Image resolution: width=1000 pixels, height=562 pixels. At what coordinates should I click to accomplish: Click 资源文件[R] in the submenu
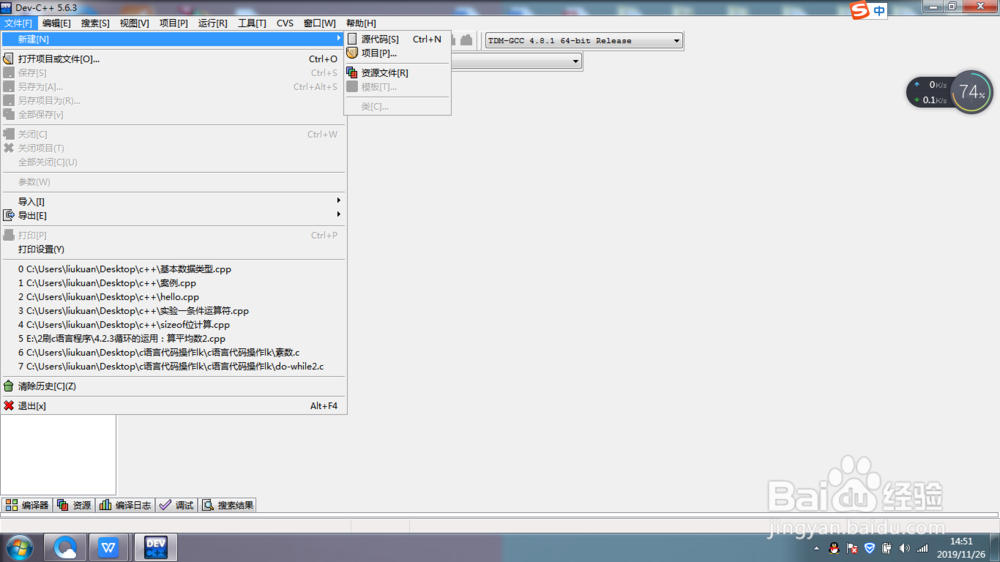[397, 73]
